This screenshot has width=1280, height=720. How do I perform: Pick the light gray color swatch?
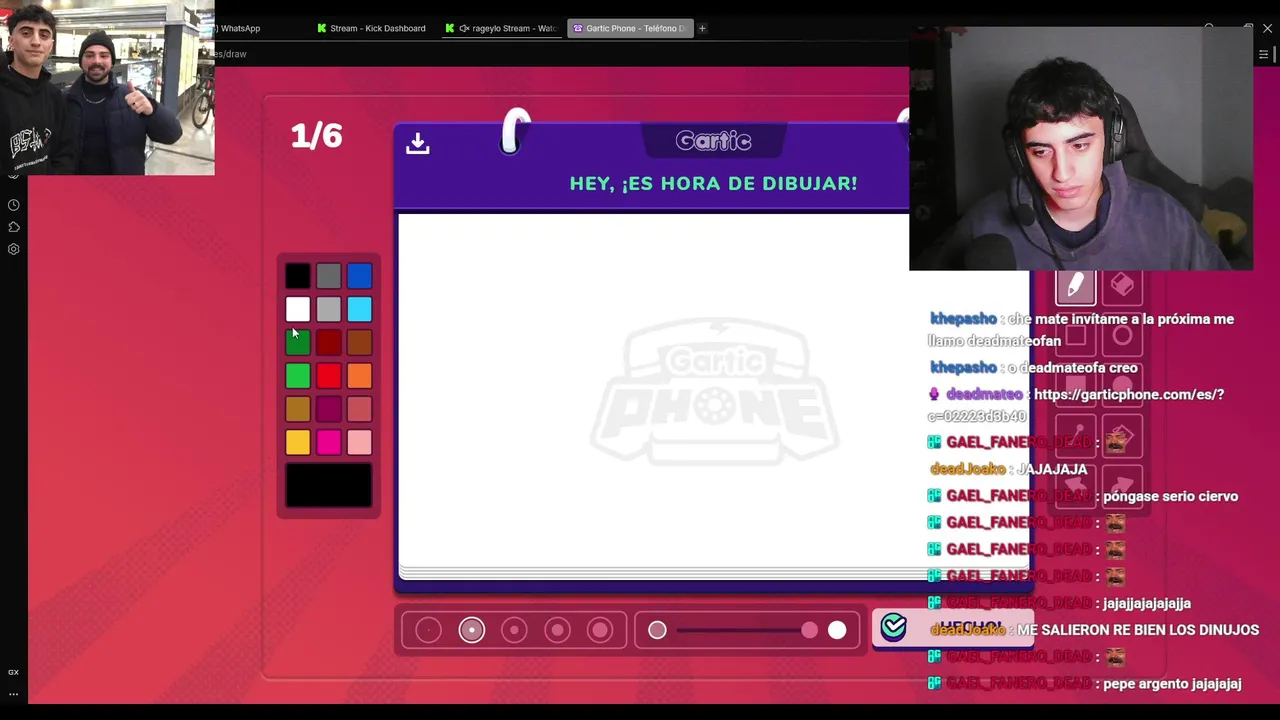pos(329,310)
